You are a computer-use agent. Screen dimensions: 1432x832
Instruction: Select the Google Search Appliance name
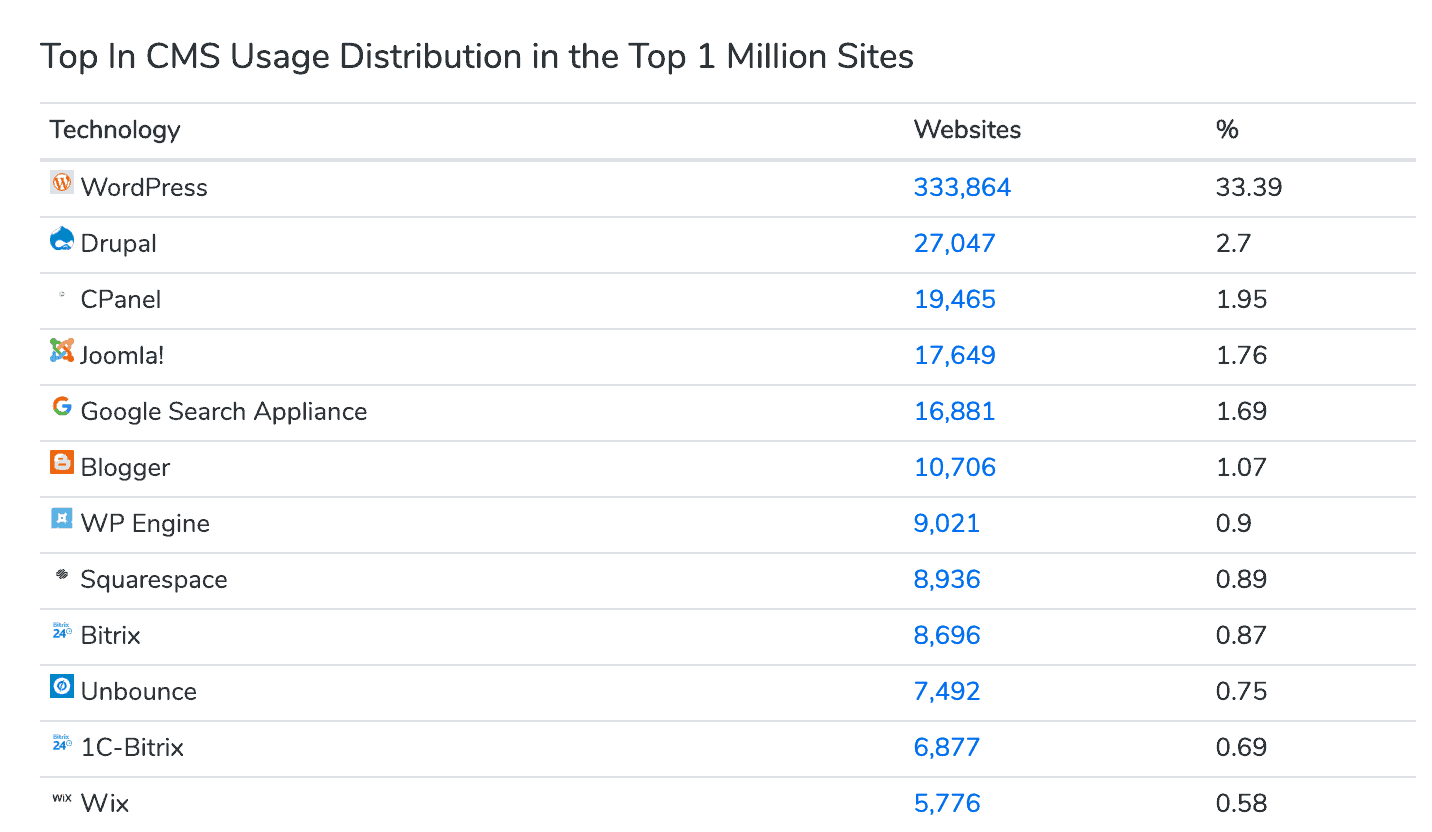224,411
